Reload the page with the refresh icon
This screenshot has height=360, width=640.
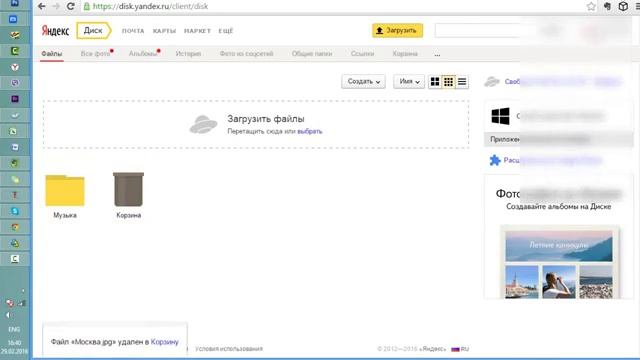click(x=71, y=6)
